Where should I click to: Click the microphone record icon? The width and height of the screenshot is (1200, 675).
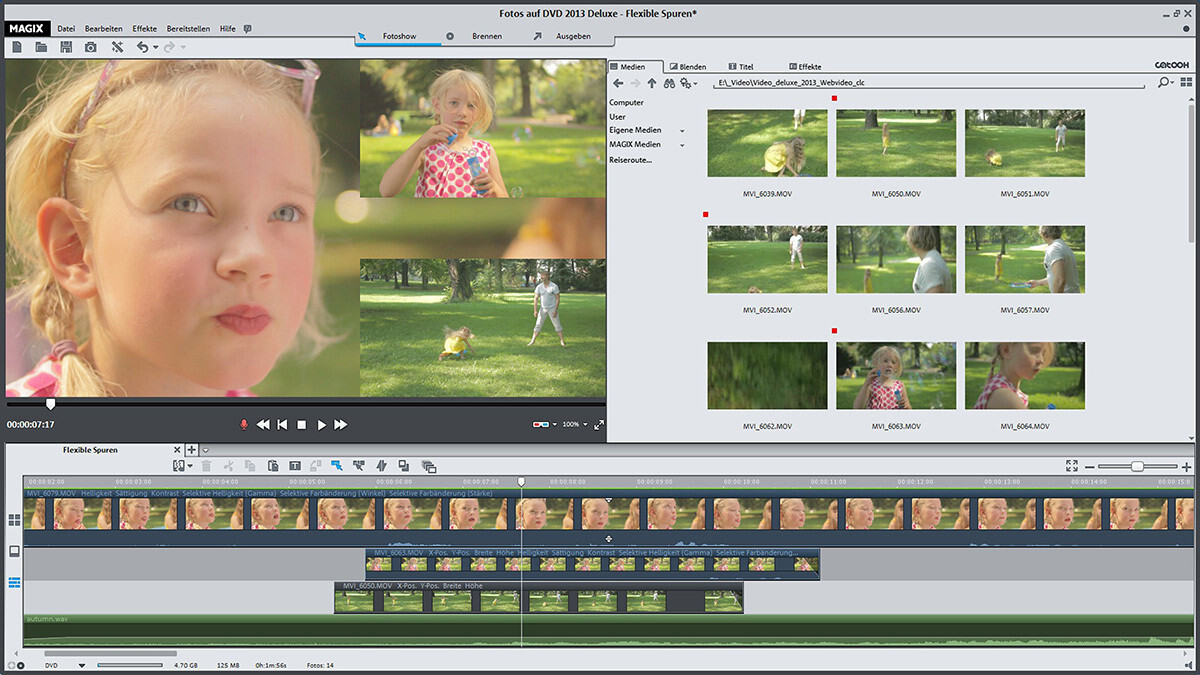click(243, 425)
